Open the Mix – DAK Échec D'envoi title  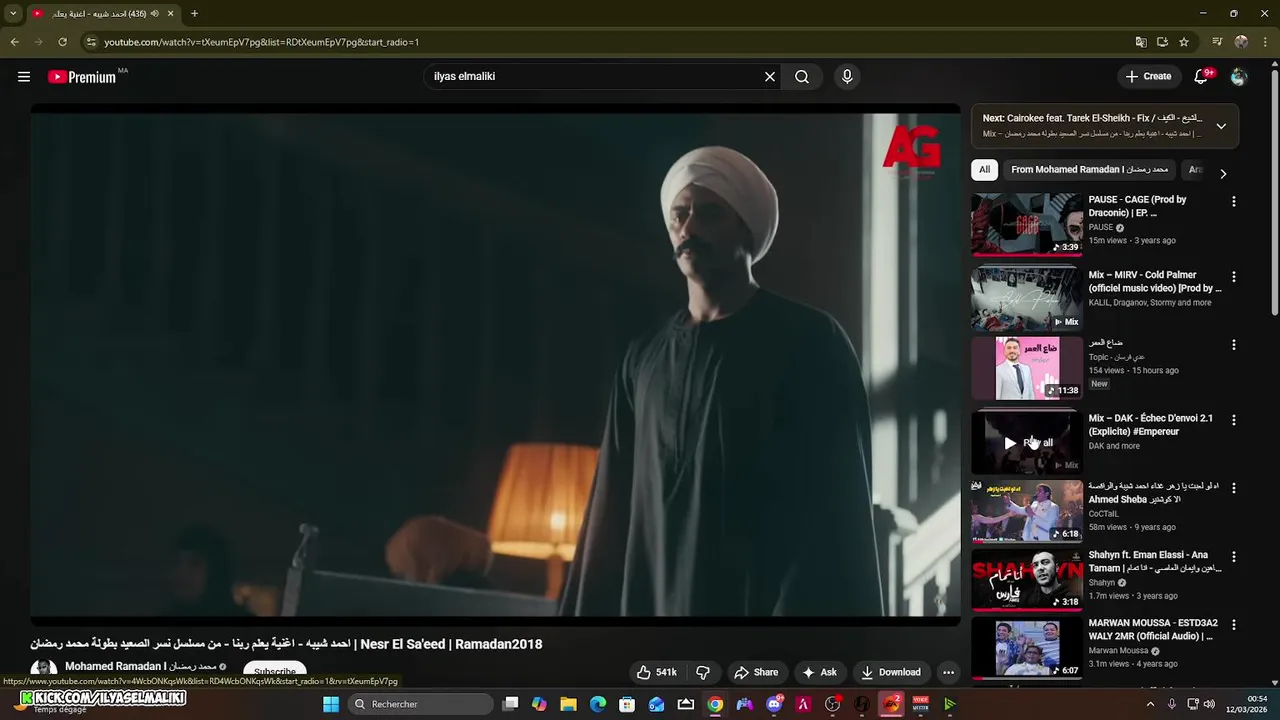(x=1151, y=425)
